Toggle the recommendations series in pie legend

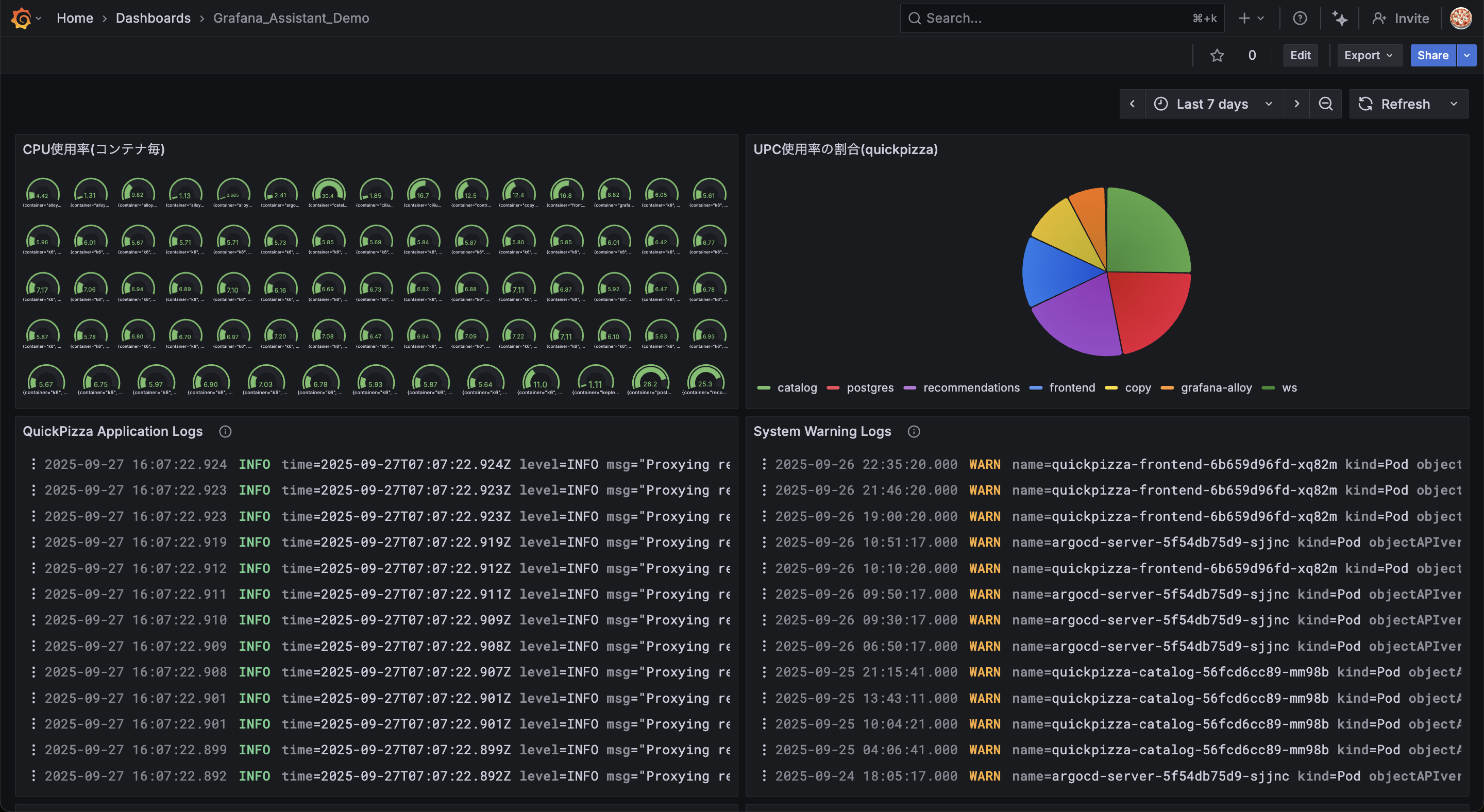(971, 387)
